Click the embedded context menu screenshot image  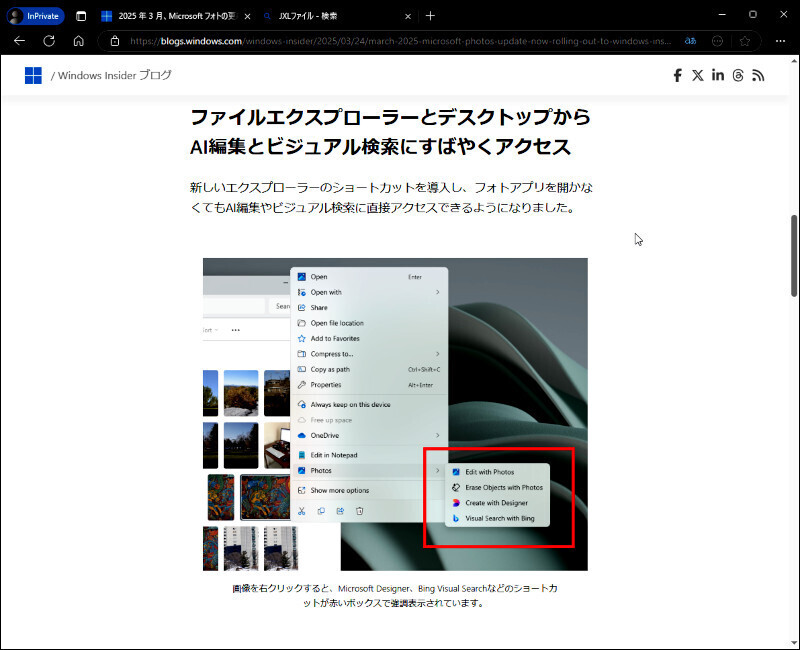395,414
